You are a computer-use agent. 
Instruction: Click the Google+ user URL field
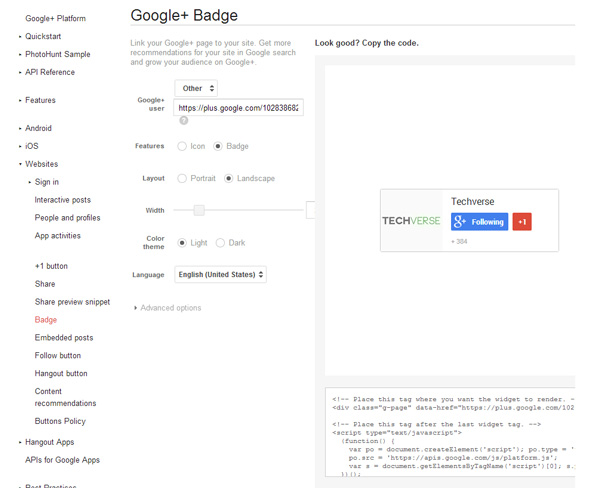(x=238, y=108)
